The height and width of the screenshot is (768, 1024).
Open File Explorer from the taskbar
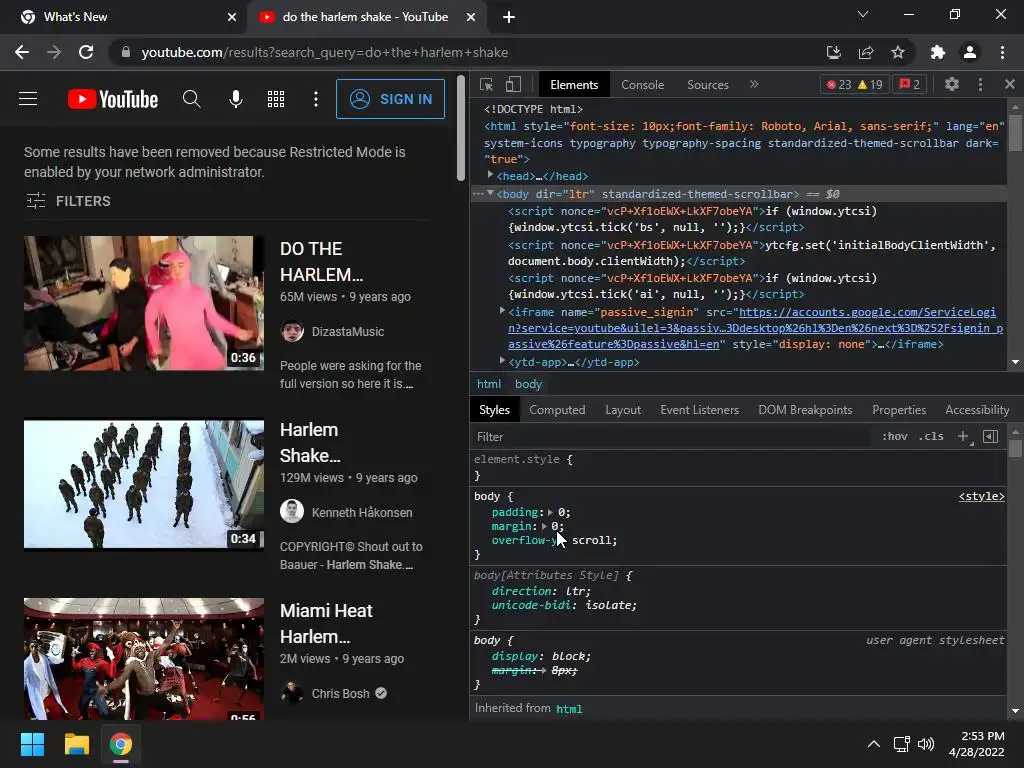coord(76,744)
